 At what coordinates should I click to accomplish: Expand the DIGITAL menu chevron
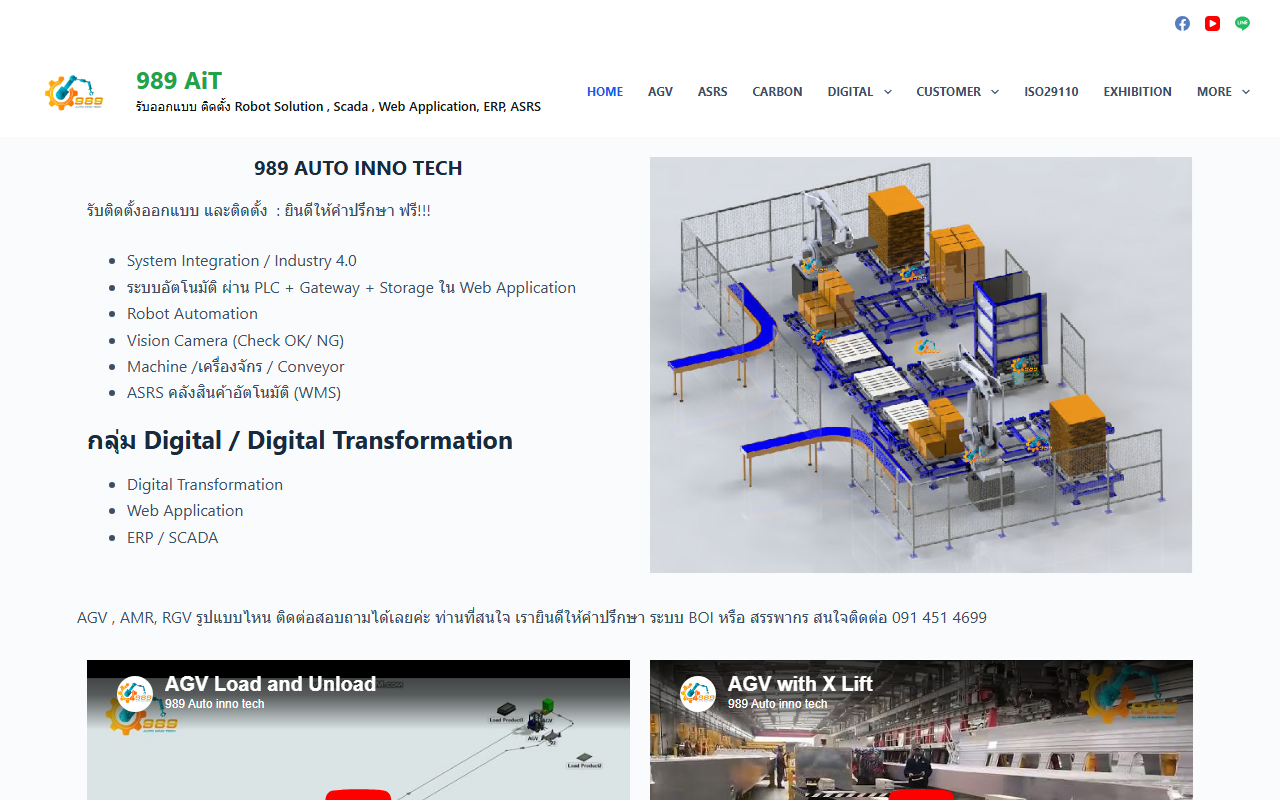(x=887, y=92)
